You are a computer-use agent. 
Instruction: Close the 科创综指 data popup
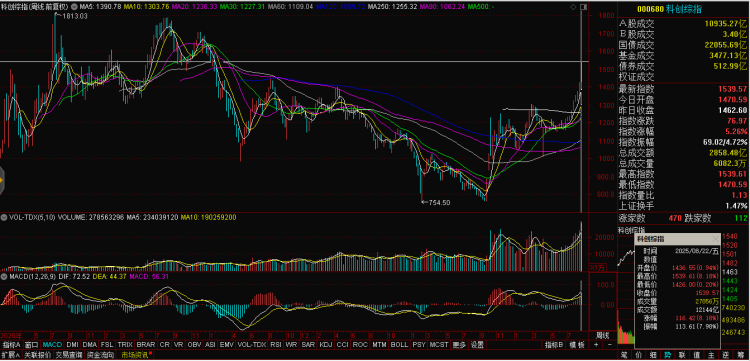[715, 238]
